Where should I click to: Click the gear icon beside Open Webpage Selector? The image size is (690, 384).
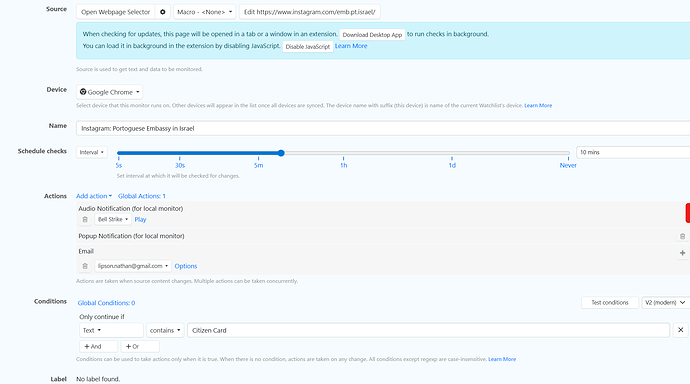162,12
